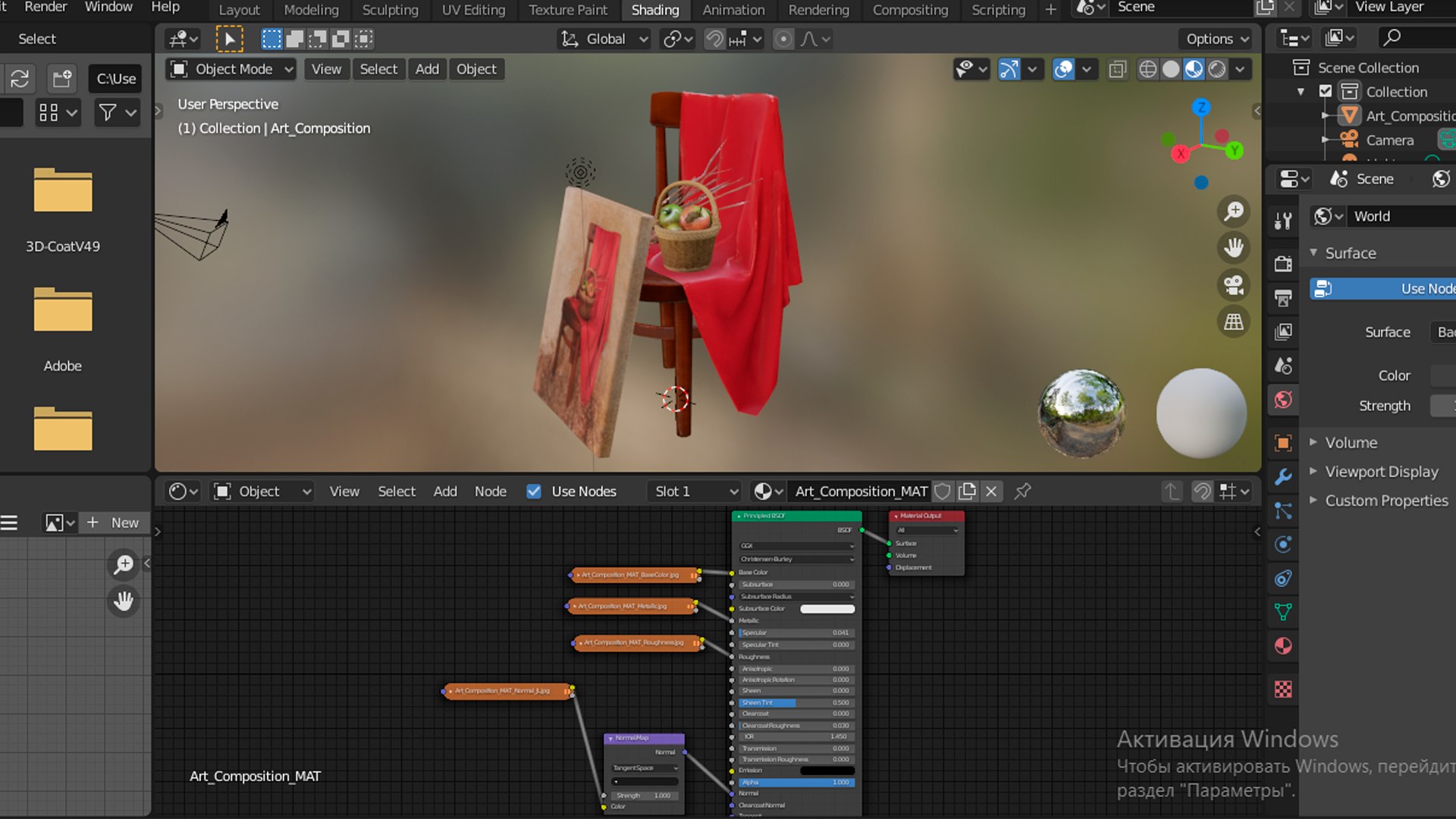Expand the Custom Properties panel
Viewport: 1456px width, 819px height.
[x=1386, y=500]
